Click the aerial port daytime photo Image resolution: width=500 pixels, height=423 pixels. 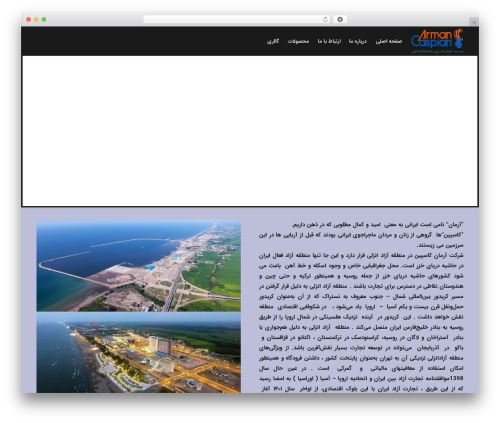pos(139,266)
